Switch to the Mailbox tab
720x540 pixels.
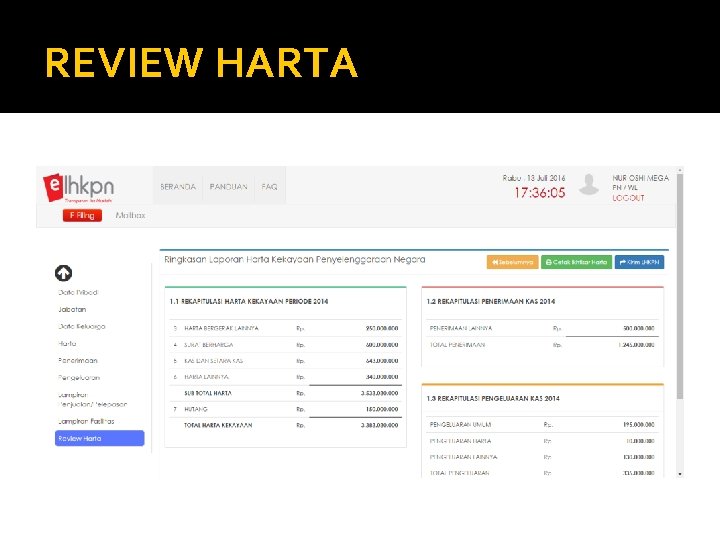pyautogui.click(x=130, y=215)
